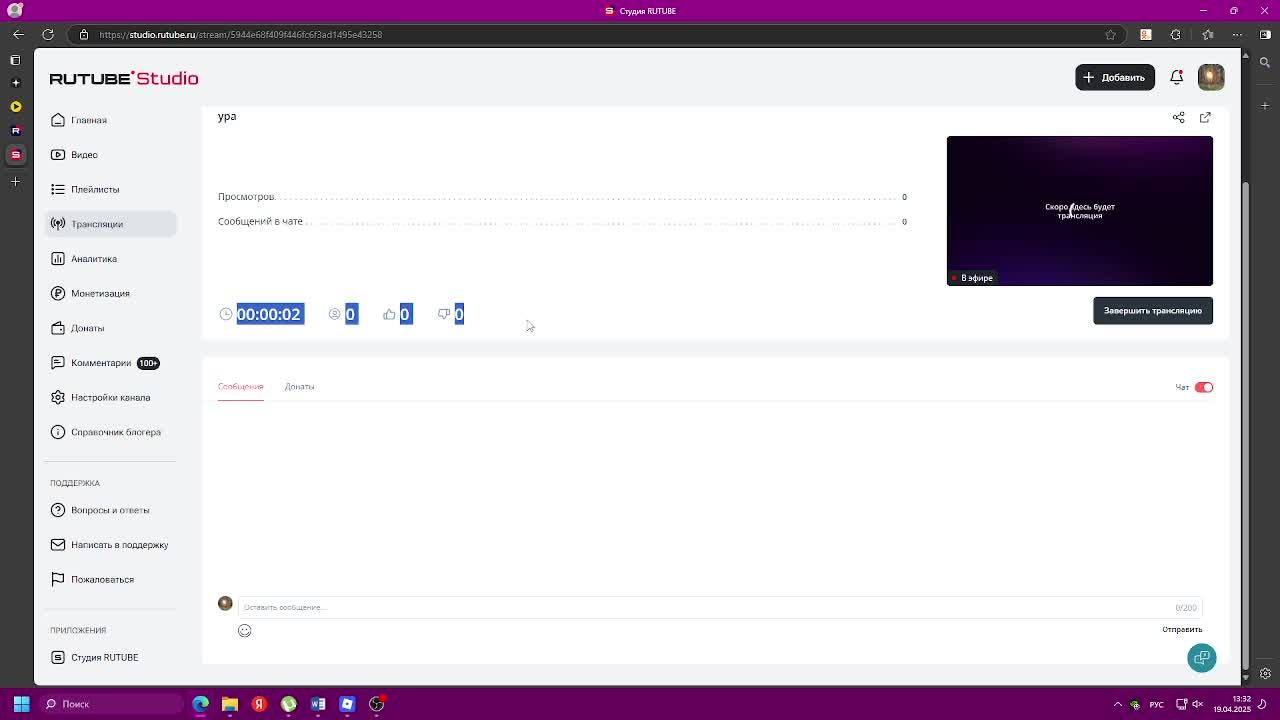
Task: Click Завершить трансляцию button
Action: tap(1152, 311)
